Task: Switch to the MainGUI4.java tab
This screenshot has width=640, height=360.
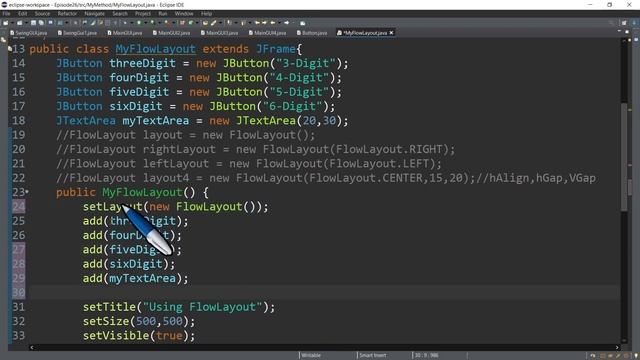Action: coord(267,33)
